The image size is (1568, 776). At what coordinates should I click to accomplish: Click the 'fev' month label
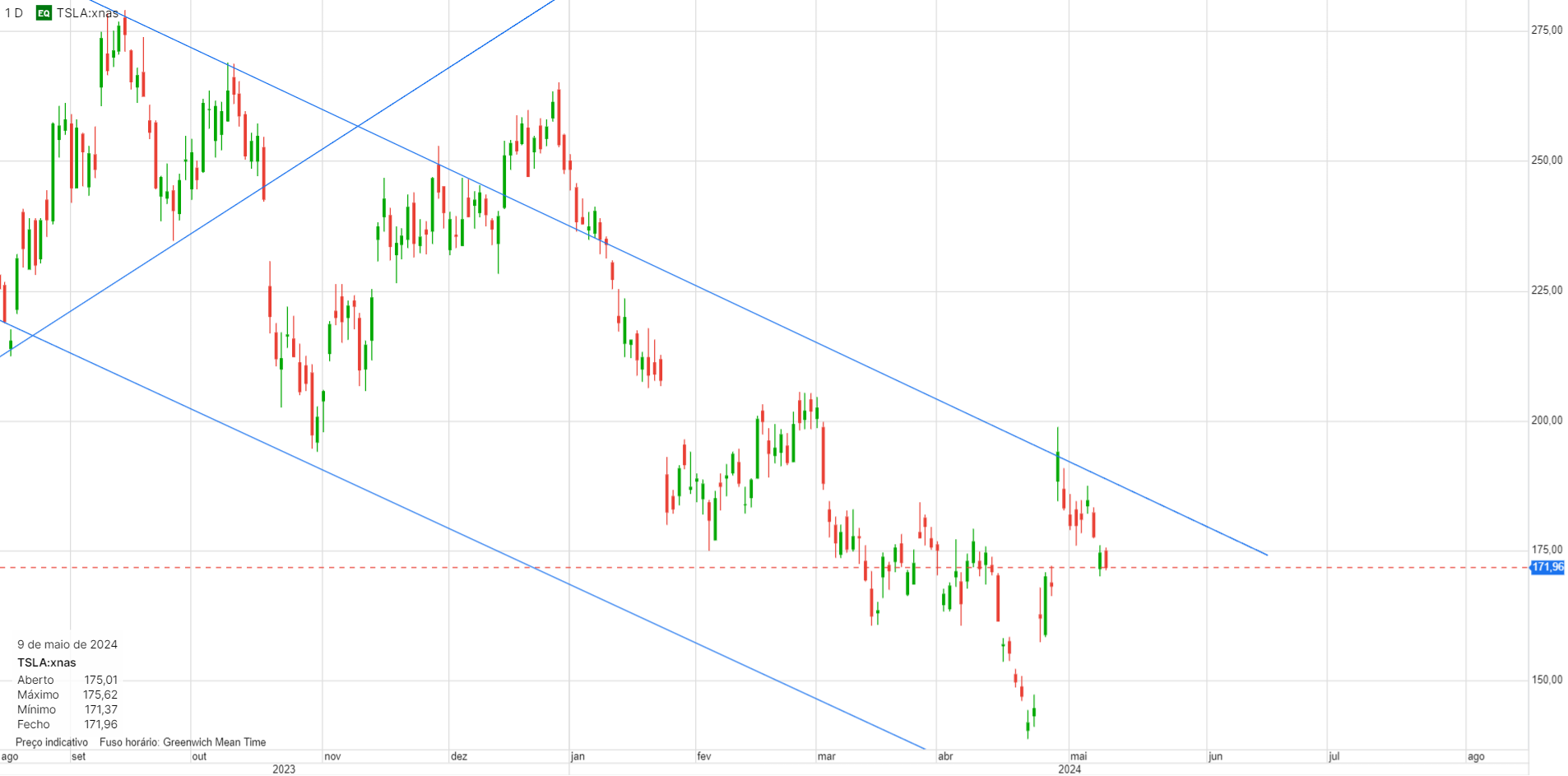(704, 756)
